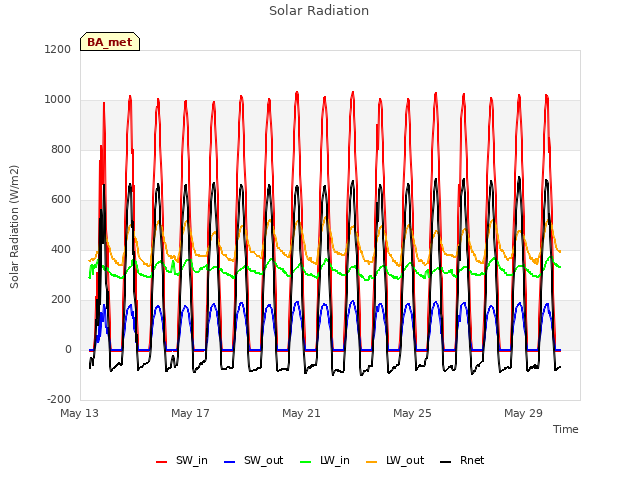640x480 pixels.
Task: Toggle the SW_in legend entry
Action: click(x=182, y=460)
